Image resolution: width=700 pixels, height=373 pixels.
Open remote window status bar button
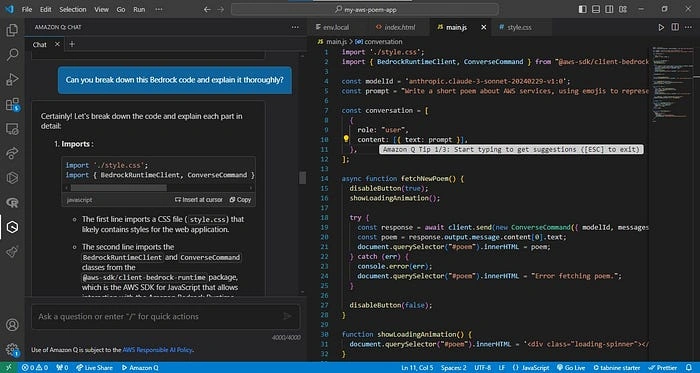click(8, 368)
